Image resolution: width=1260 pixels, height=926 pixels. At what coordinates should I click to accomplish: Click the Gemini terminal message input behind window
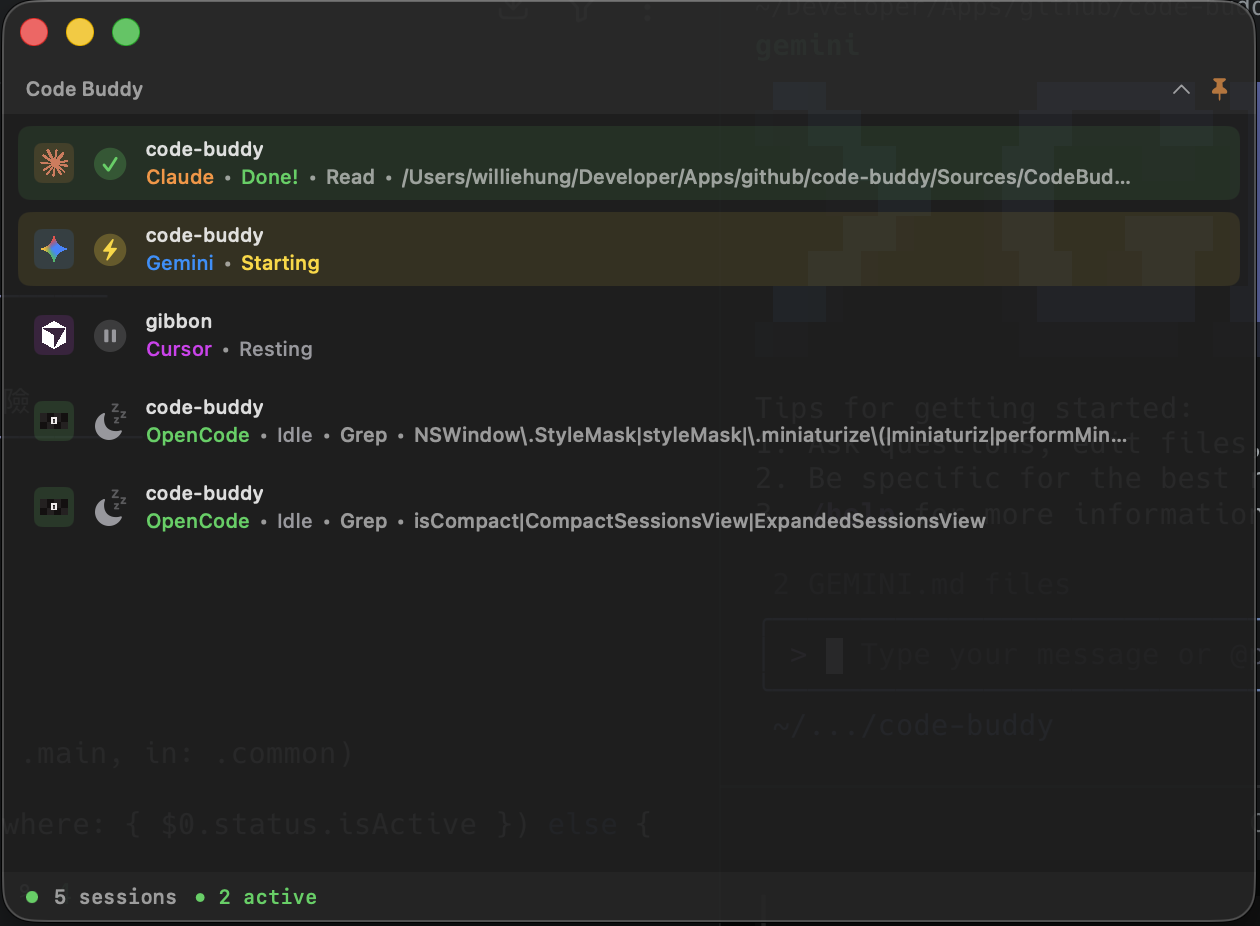[x=1010, y=655]
